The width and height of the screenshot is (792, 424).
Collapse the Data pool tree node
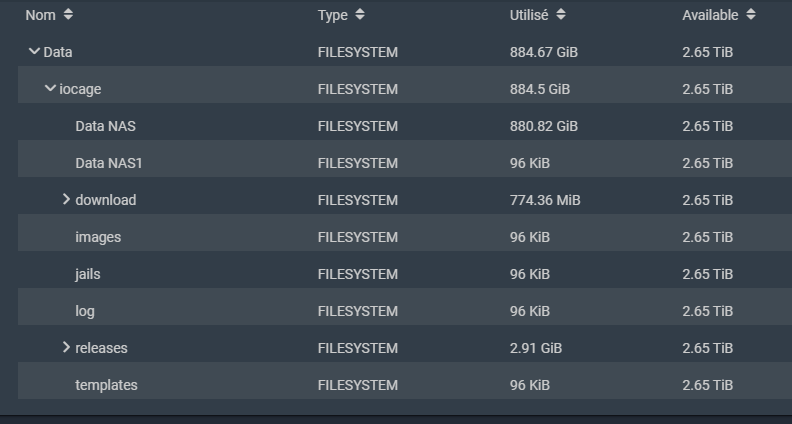point(34,51)
